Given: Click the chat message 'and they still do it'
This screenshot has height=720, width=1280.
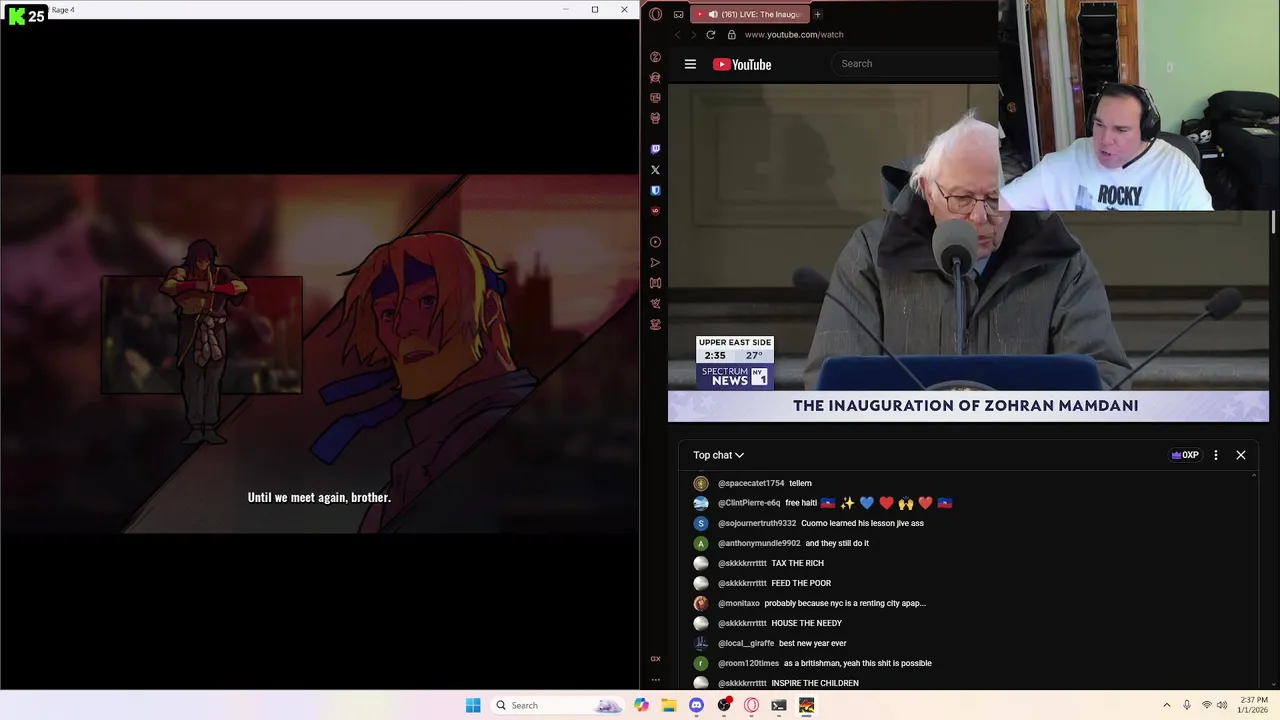Looking at the screenshot, I should pos(837,543).
